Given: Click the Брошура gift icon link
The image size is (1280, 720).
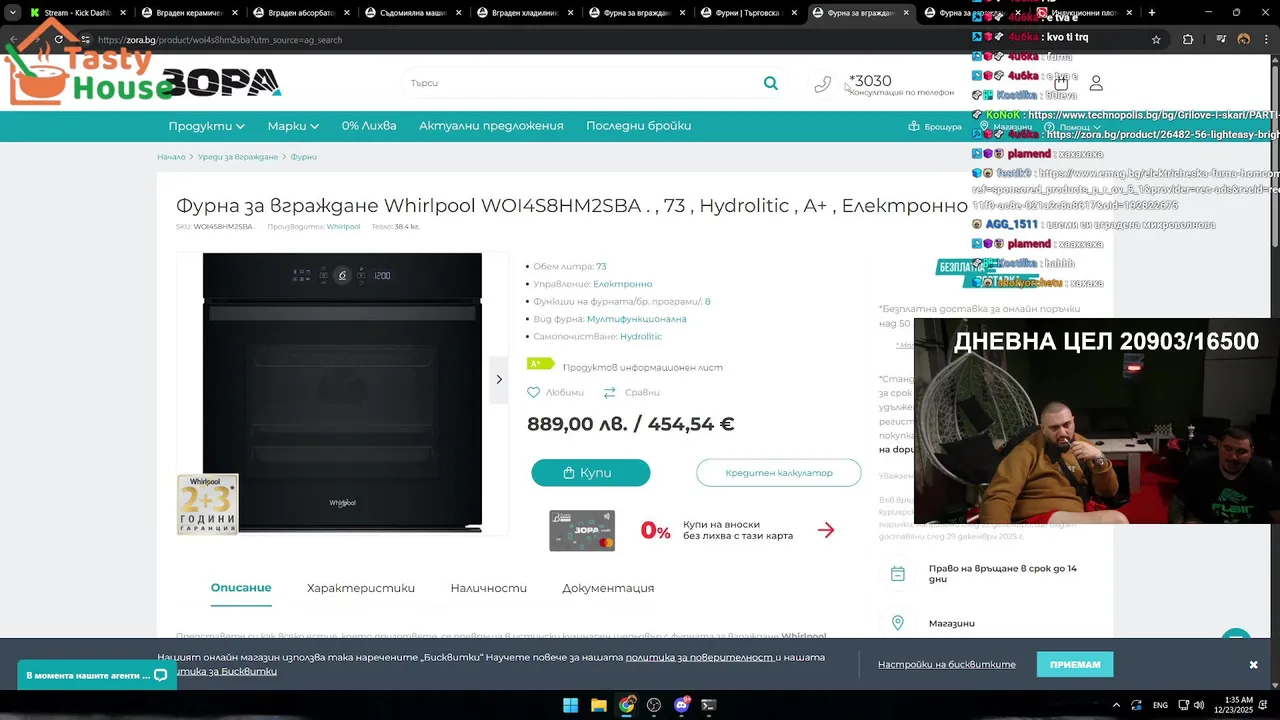Looking at the screenshot, I should (x=935, y=126).
